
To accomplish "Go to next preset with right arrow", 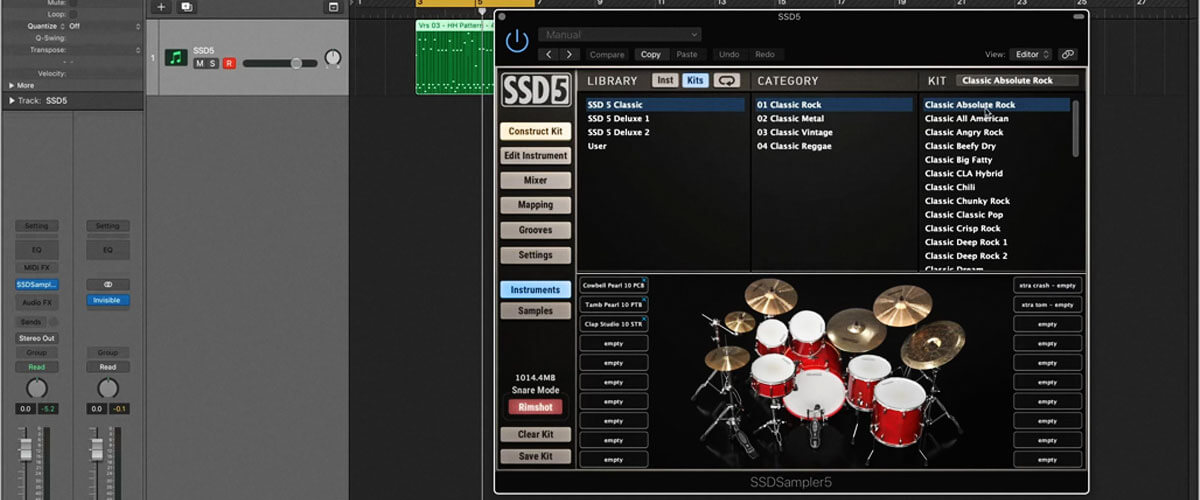I will click(569, 54).
